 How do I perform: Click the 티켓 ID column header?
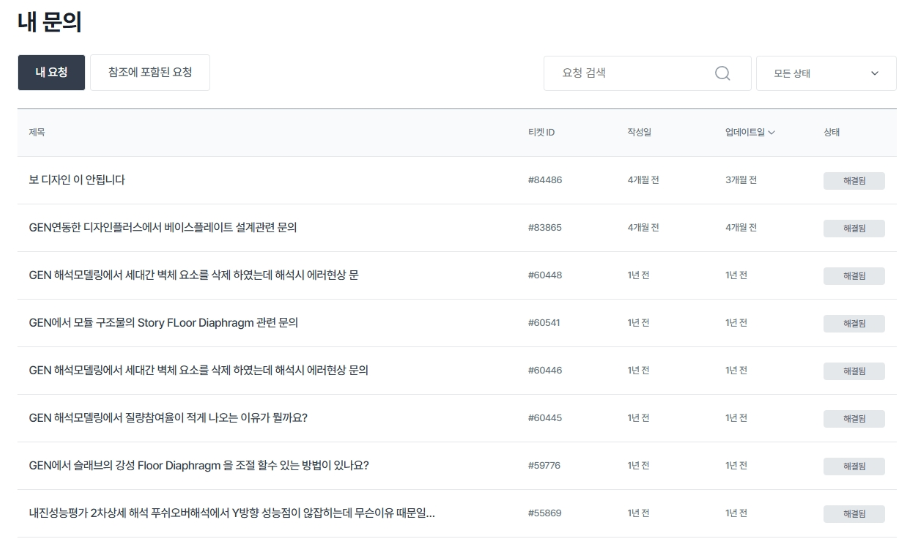(541, 132)
